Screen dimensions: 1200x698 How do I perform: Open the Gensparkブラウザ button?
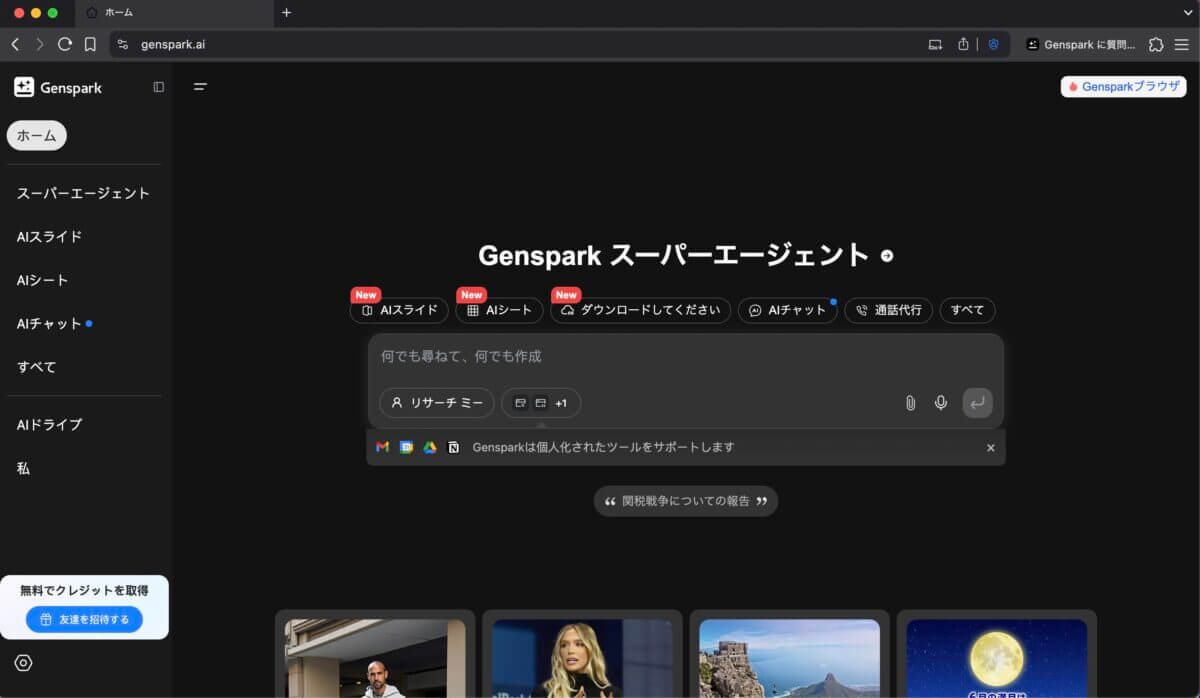pyautogui.click(x=1122, y=87)
